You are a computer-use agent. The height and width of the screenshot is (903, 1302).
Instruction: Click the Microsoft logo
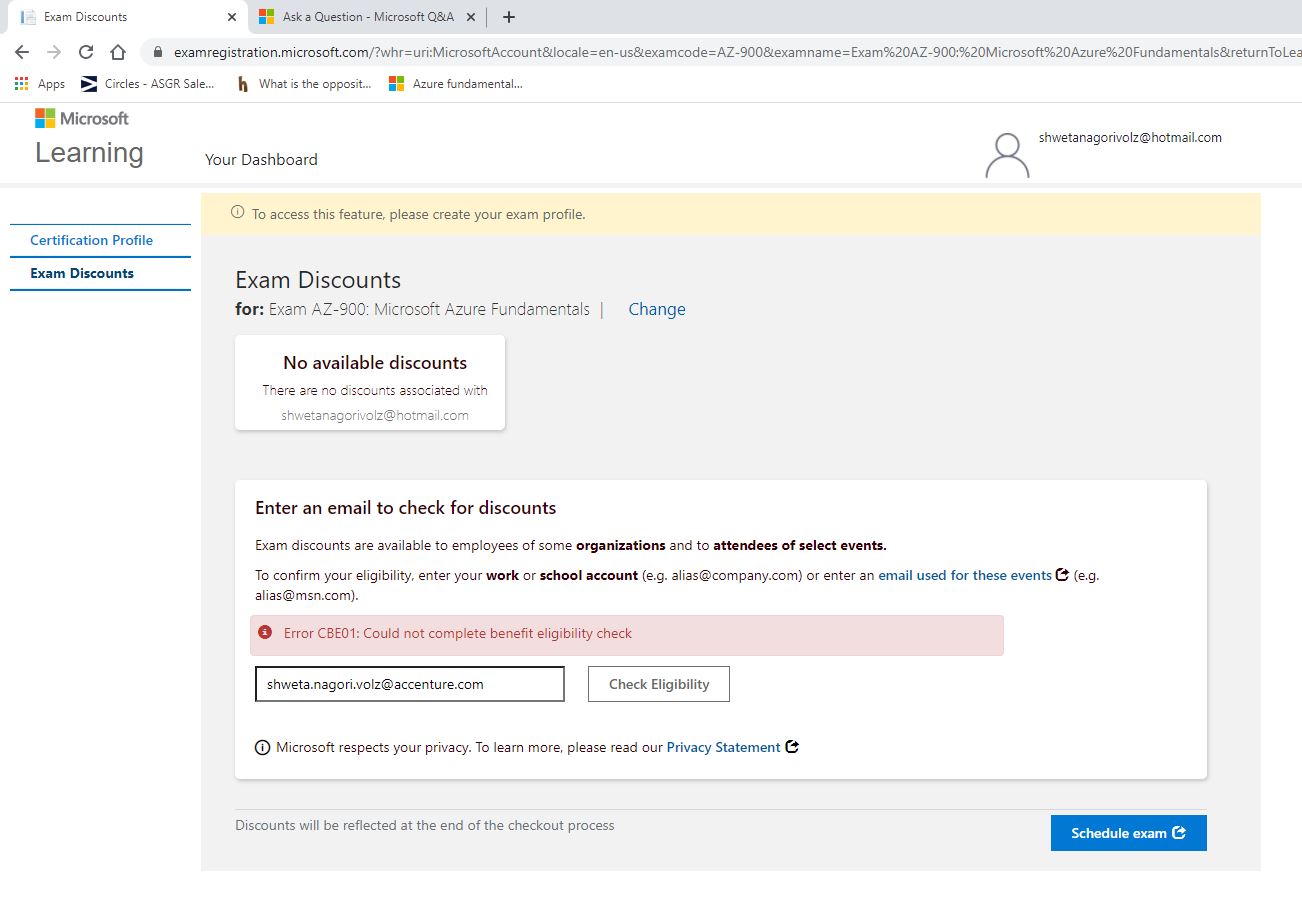(x=82, y=118)
